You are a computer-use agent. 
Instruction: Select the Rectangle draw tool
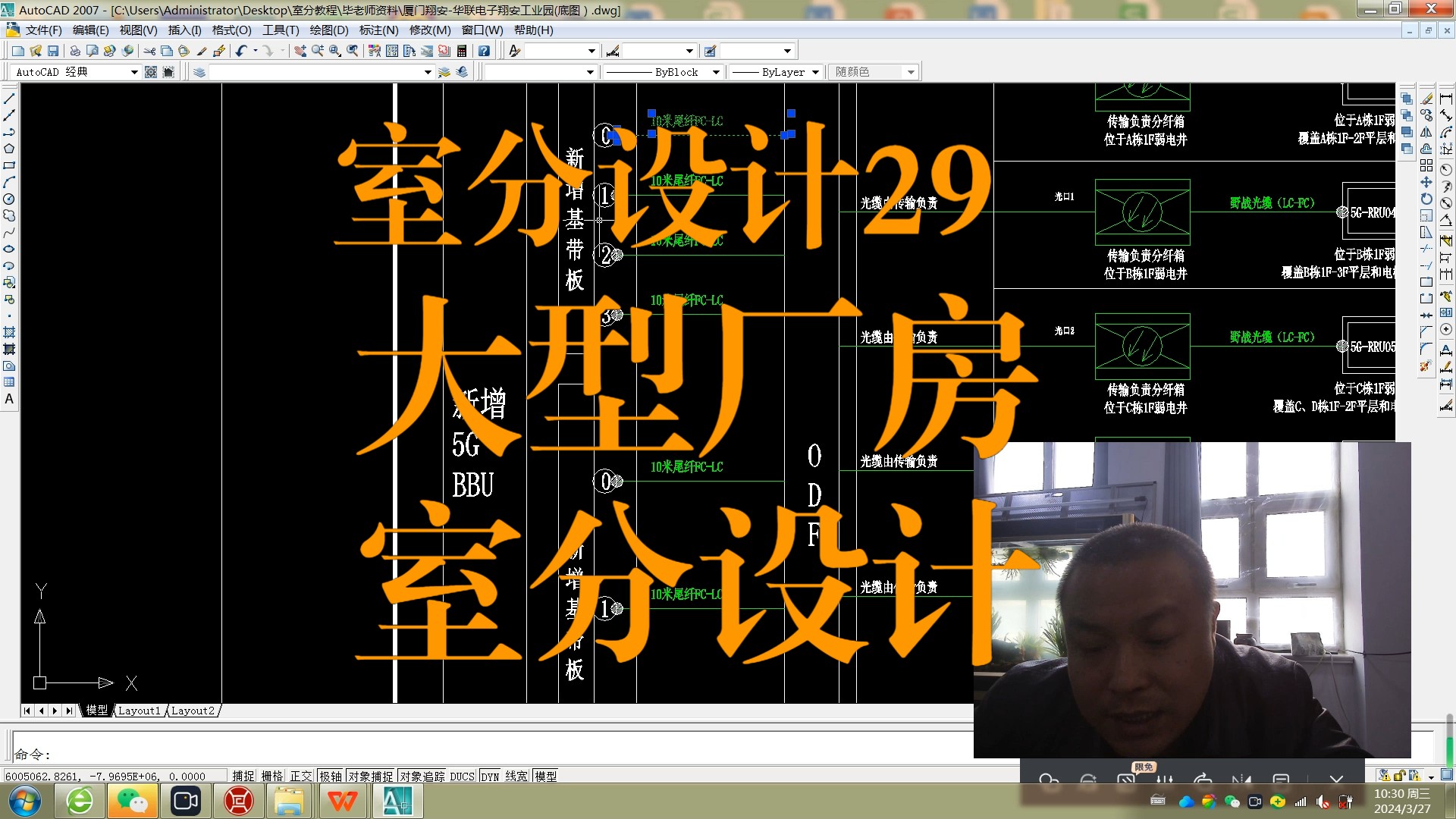(x=9, y=165)
